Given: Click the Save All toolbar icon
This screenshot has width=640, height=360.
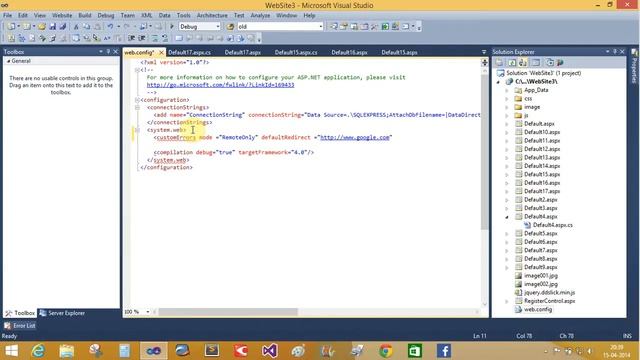Looking at the screenshot, I should tap(62, 27).
